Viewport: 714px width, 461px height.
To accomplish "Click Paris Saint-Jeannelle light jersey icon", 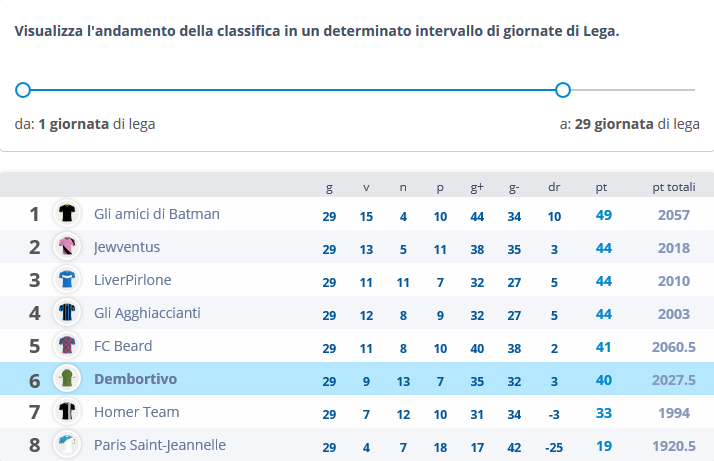I will (x=67, y=445).
